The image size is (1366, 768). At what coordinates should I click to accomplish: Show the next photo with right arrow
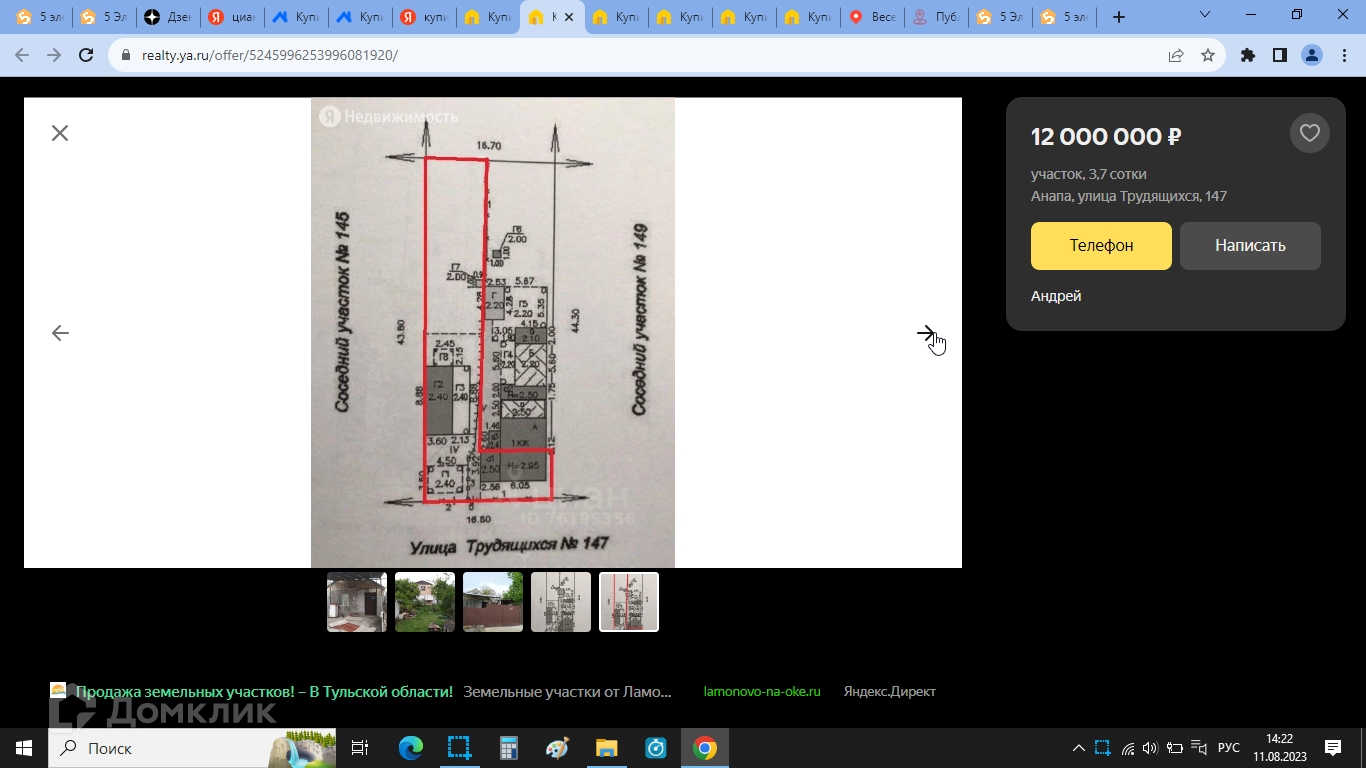926,333
